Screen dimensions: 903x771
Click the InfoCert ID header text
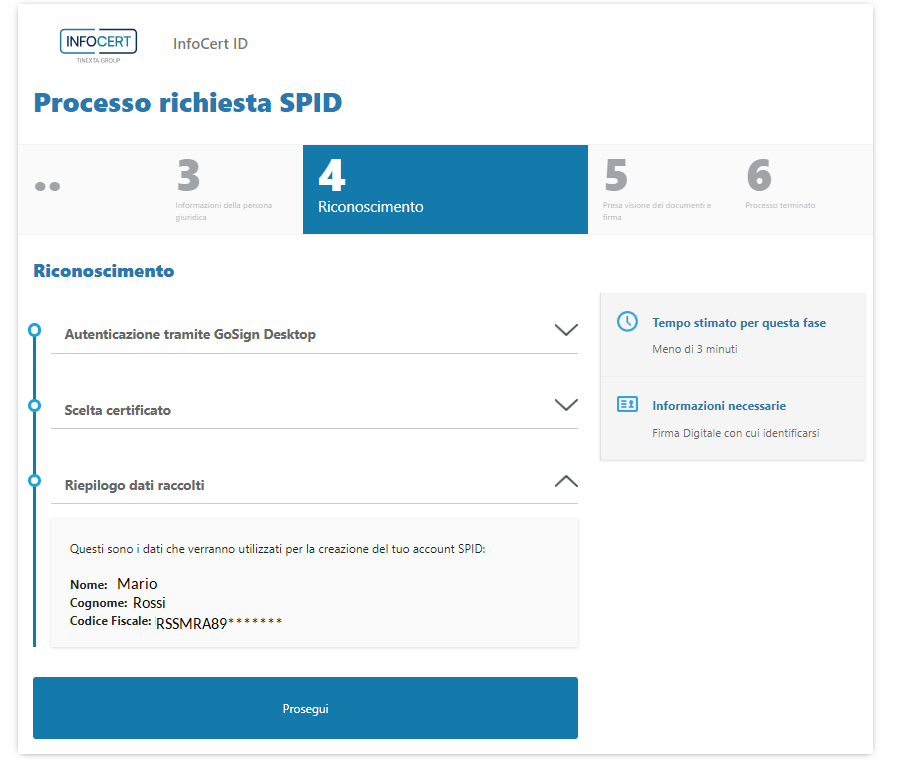(210, 44)
